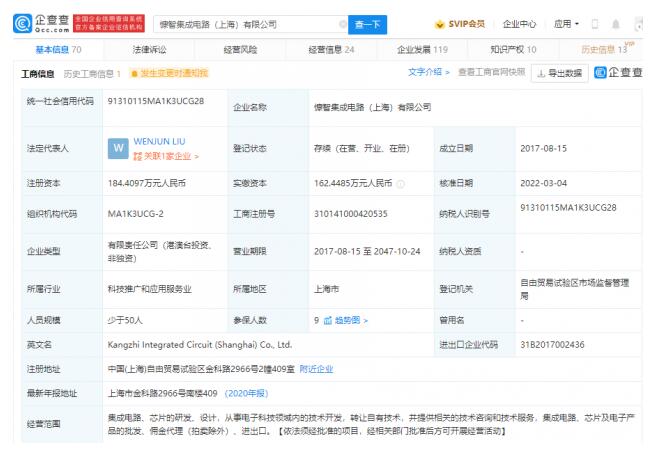Click taxpayer ID value under 纳税人识别号

coord(568,208)
